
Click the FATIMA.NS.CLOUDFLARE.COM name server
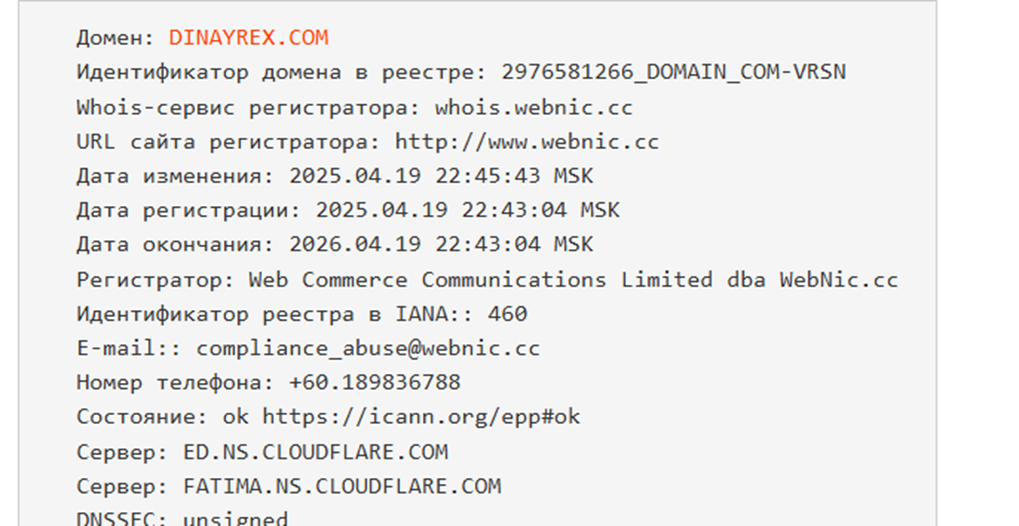[x=342, y=487]
